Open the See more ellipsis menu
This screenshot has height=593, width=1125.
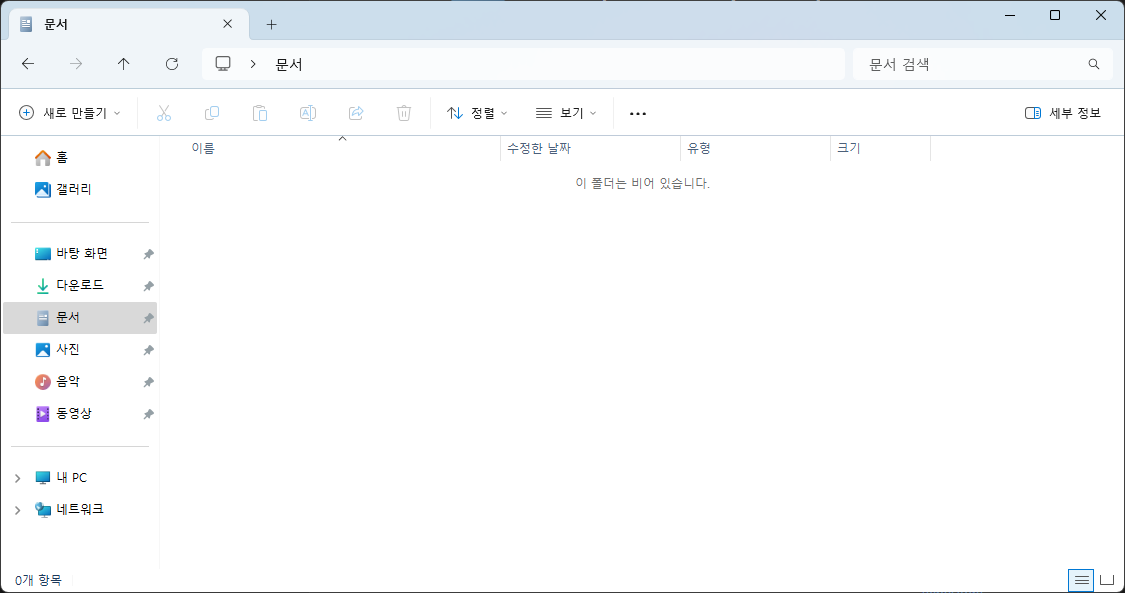[638, 113]
